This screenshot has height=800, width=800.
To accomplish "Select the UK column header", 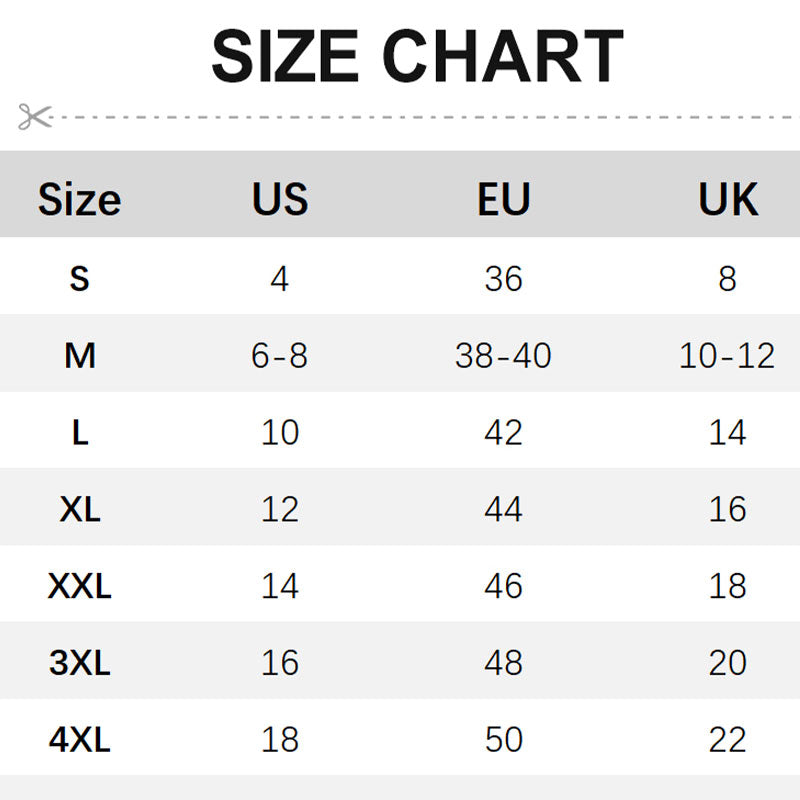I will click(728, 199).
